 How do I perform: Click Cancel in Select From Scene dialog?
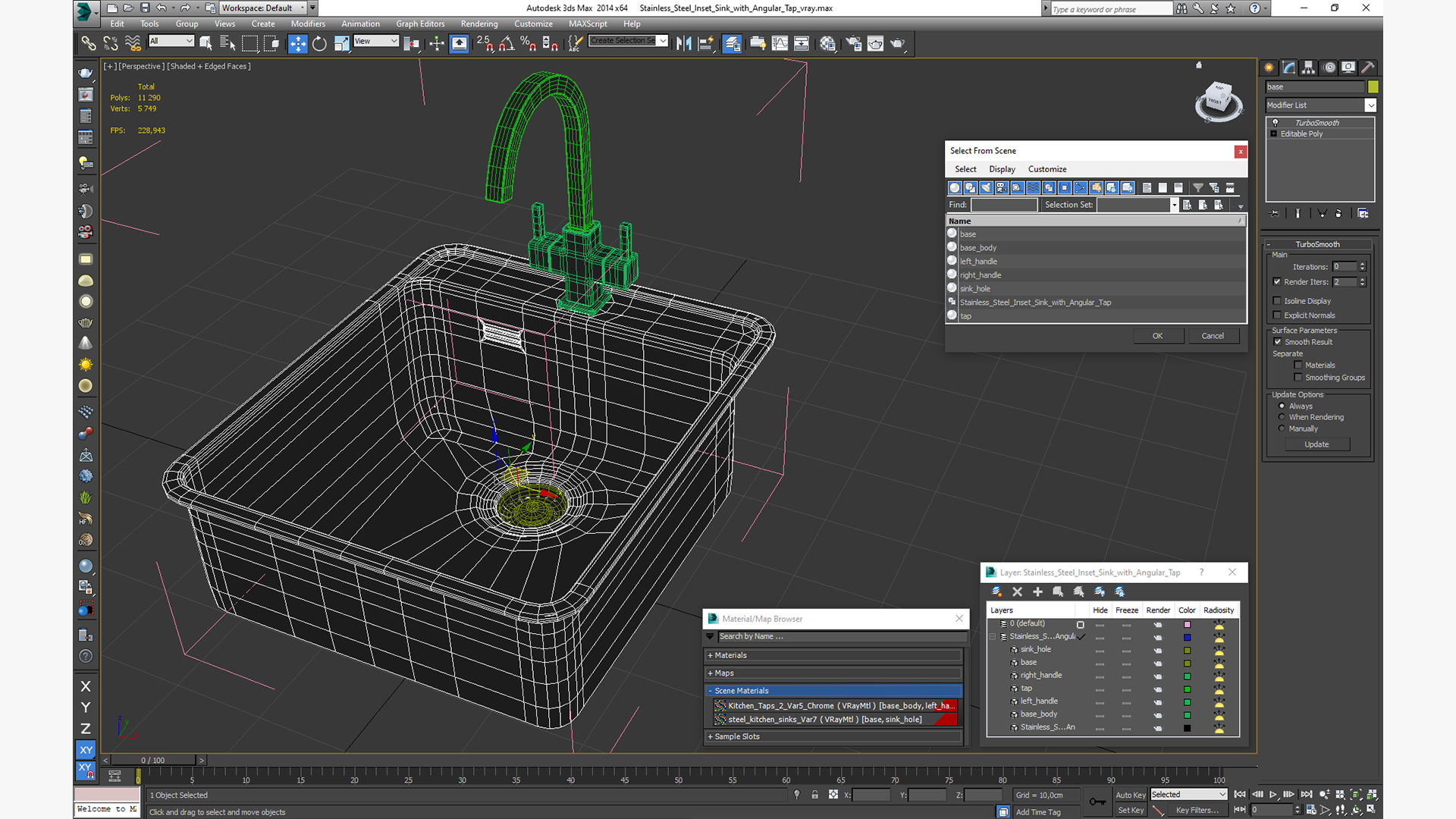point(1213,336)
